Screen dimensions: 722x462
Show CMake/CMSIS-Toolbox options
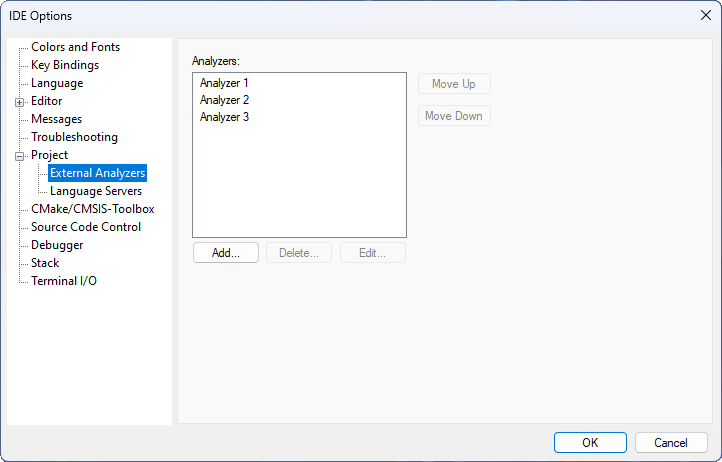pyautogui.click(x=92, y=209)
